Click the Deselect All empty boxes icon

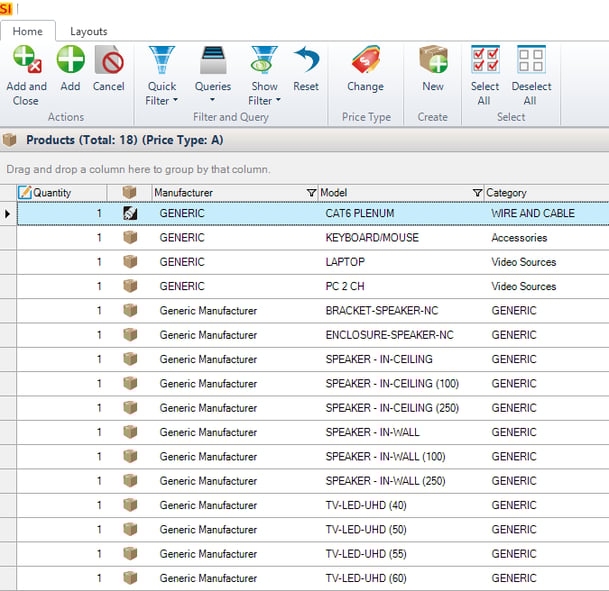pyautogui.click(x=531, y=59)
